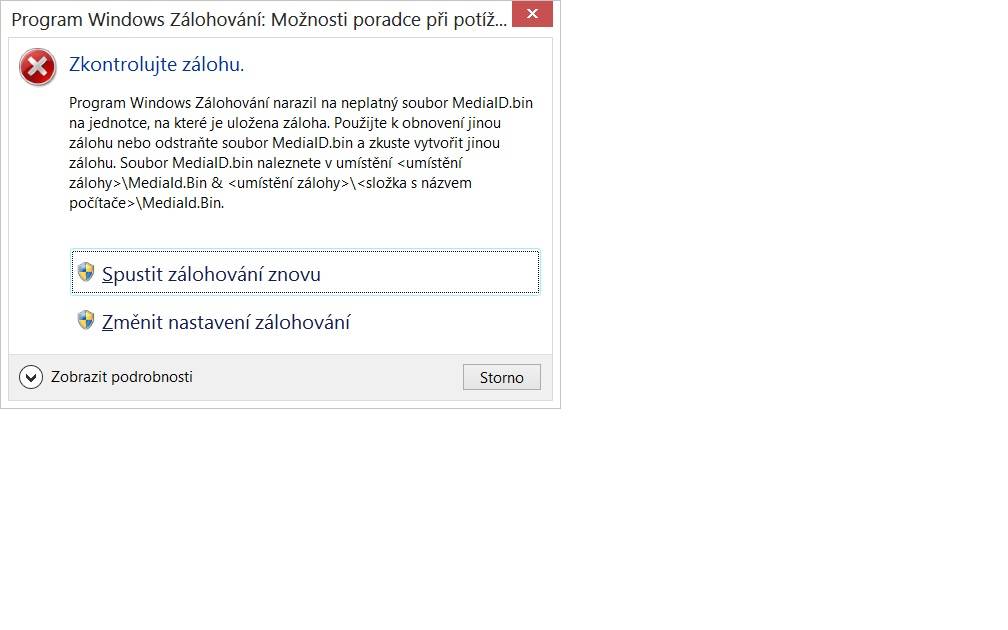Viewport: 1008px width, 630px height.
Task: Click blank white area right of the dialog
Action: click(771, 257)
